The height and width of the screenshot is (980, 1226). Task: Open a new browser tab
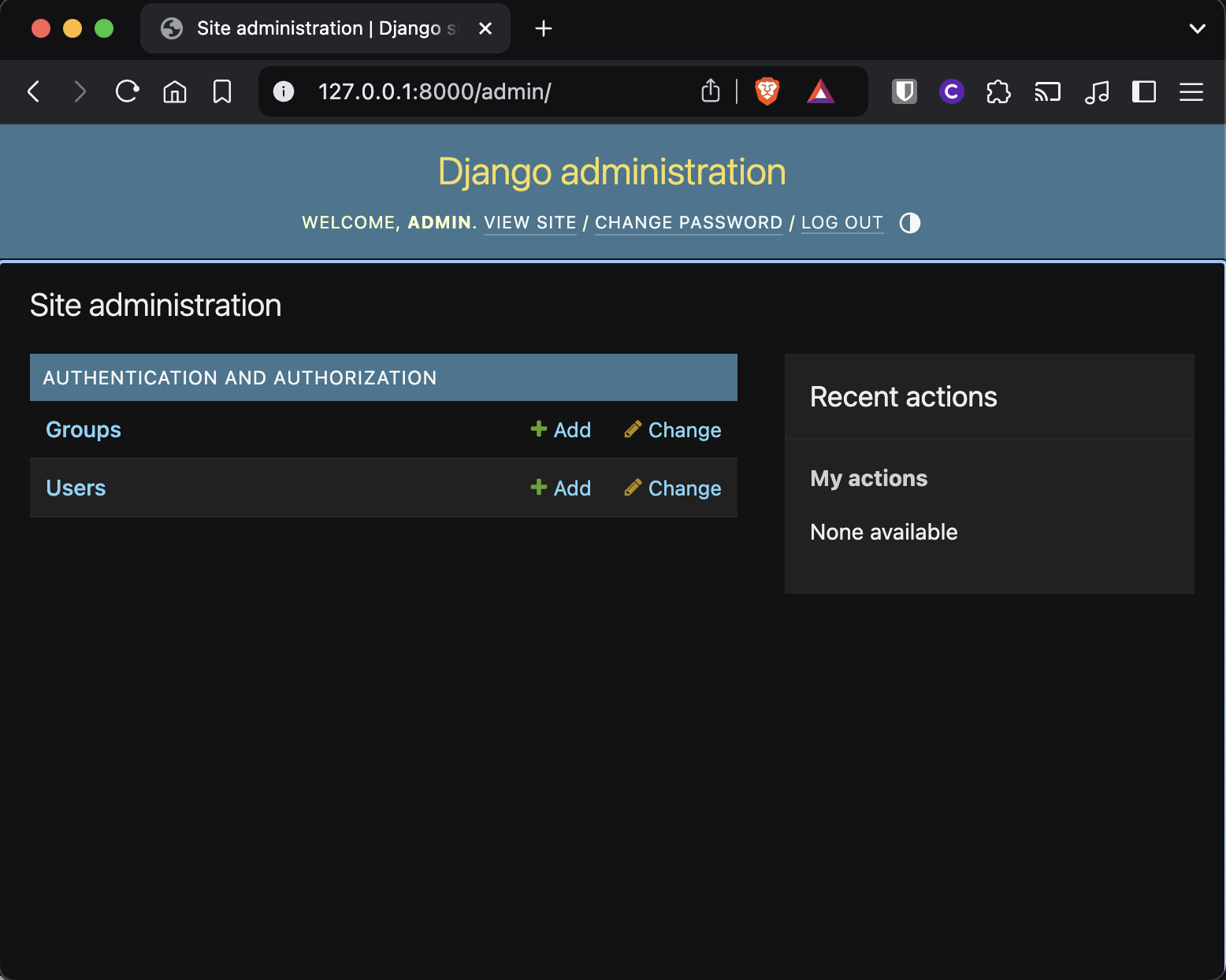pos(543,28)
